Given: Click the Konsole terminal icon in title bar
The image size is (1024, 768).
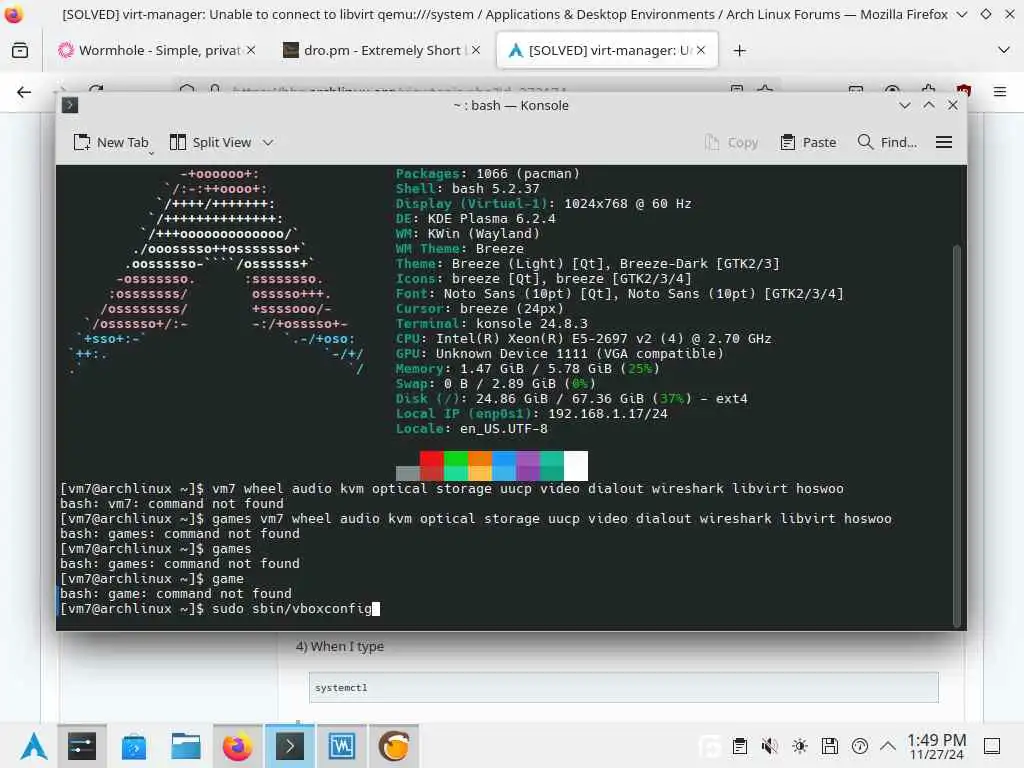Looking at the screenshot, I should click(70, 105).
